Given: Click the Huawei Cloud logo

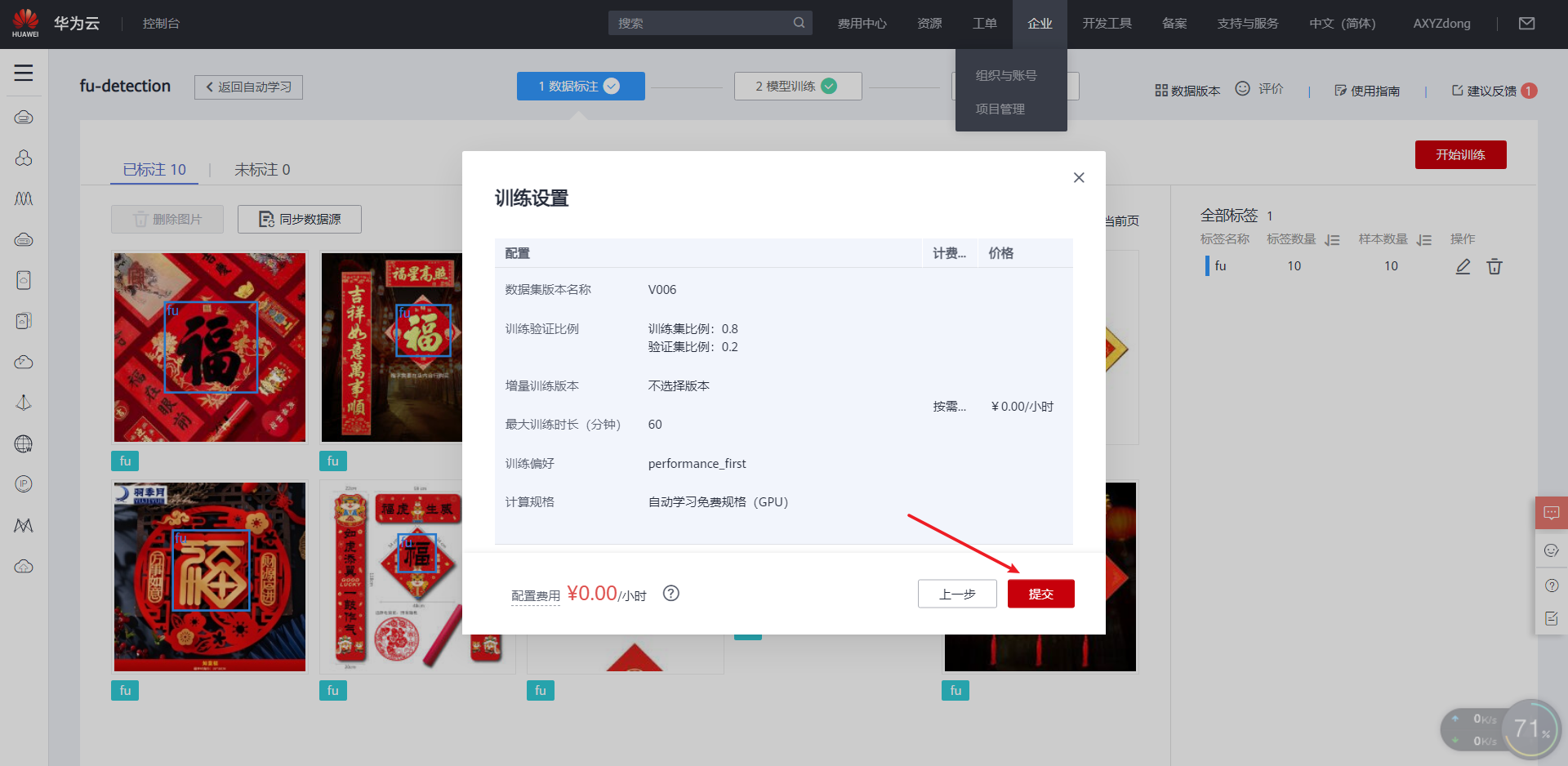Looking at the screenshot, I should tap(25, 23).
